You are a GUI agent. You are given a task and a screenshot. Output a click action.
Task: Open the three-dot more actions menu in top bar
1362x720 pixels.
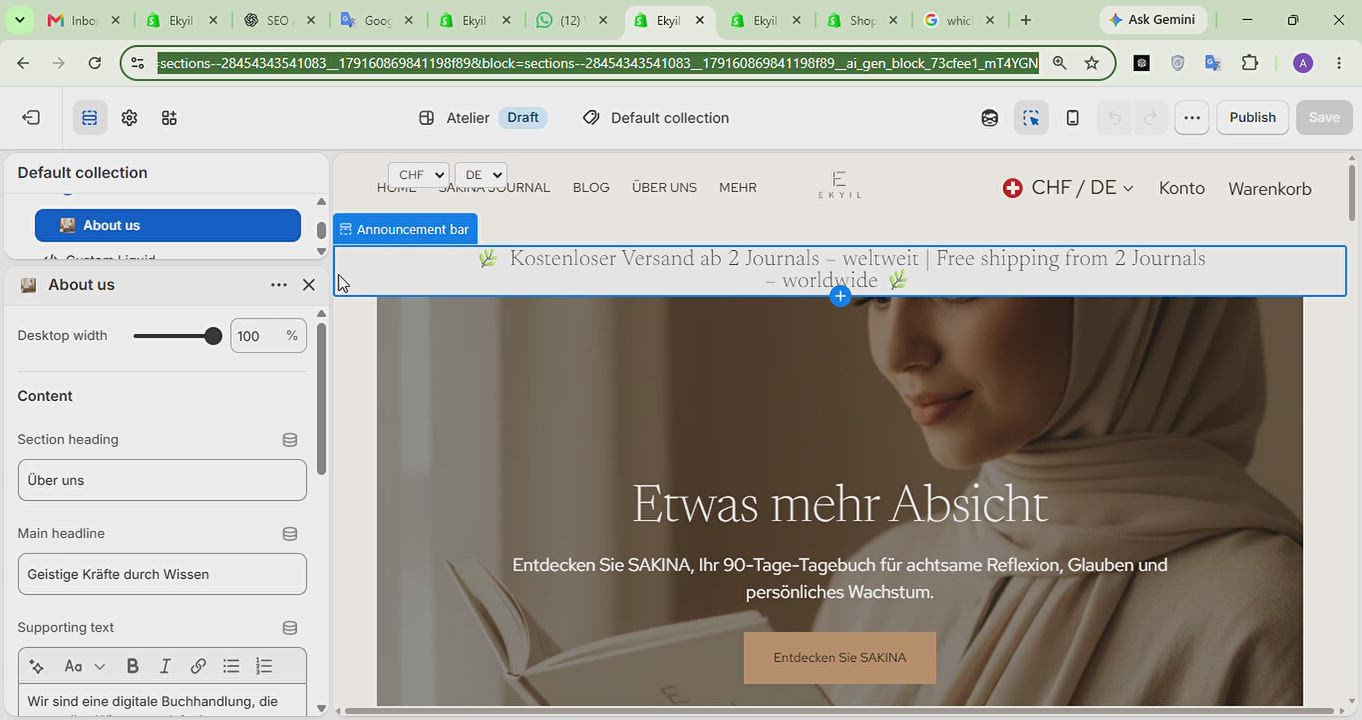pos(1191,118)
